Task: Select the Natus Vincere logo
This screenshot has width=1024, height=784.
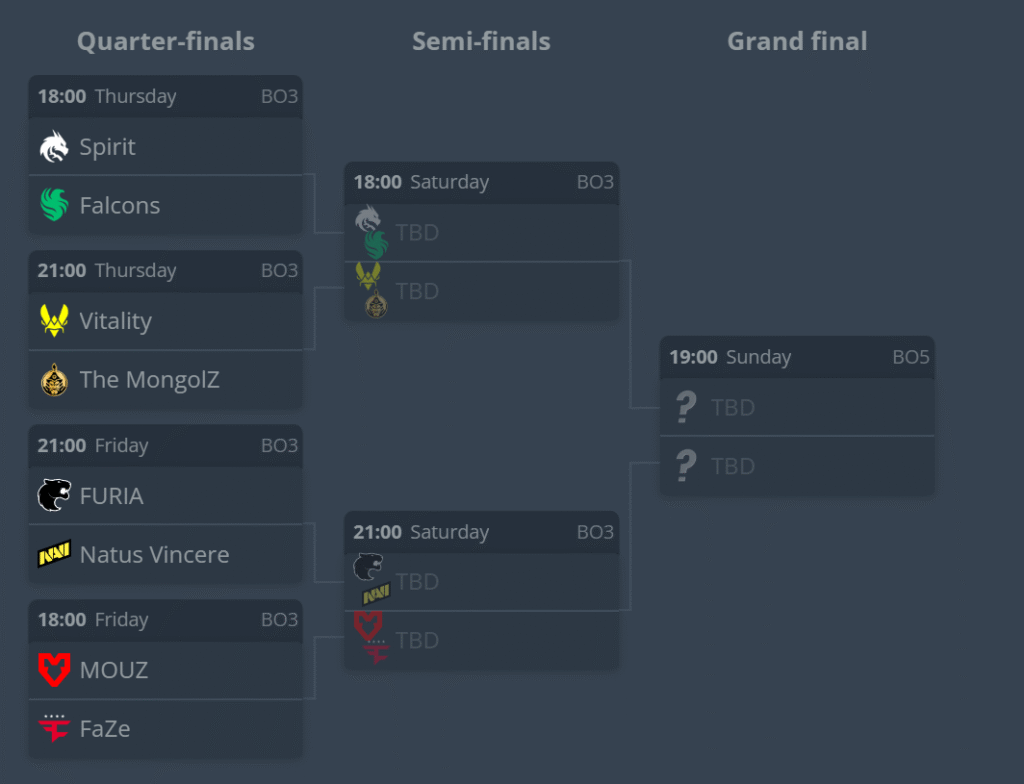Action: 53,554
